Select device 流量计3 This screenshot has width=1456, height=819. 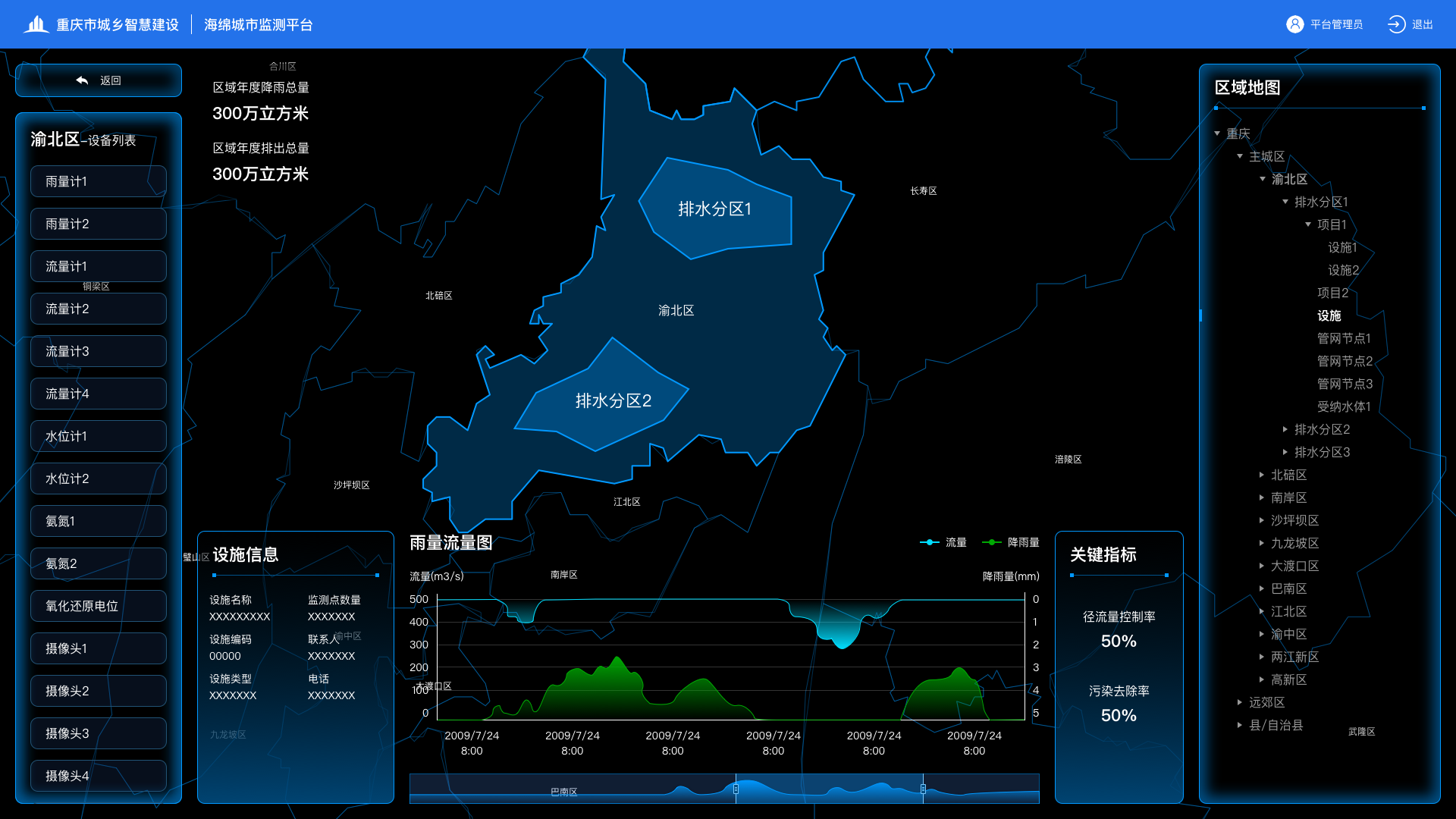99,351
